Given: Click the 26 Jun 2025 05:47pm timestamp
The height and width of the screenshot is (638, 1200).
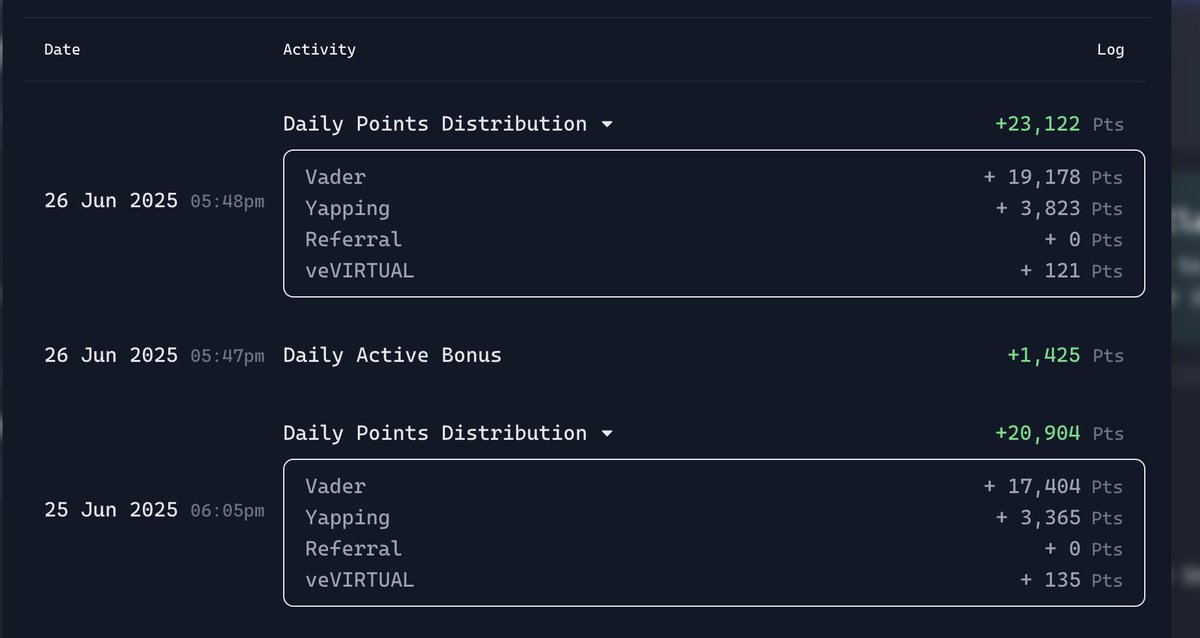Looking at the screenshot, I should pos(154,355).
